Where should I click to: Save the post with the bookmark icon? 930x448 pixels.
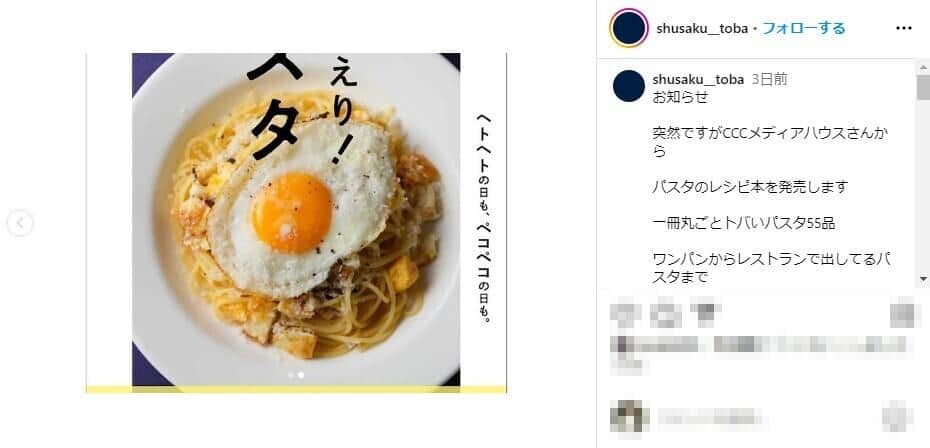(902, 316)
